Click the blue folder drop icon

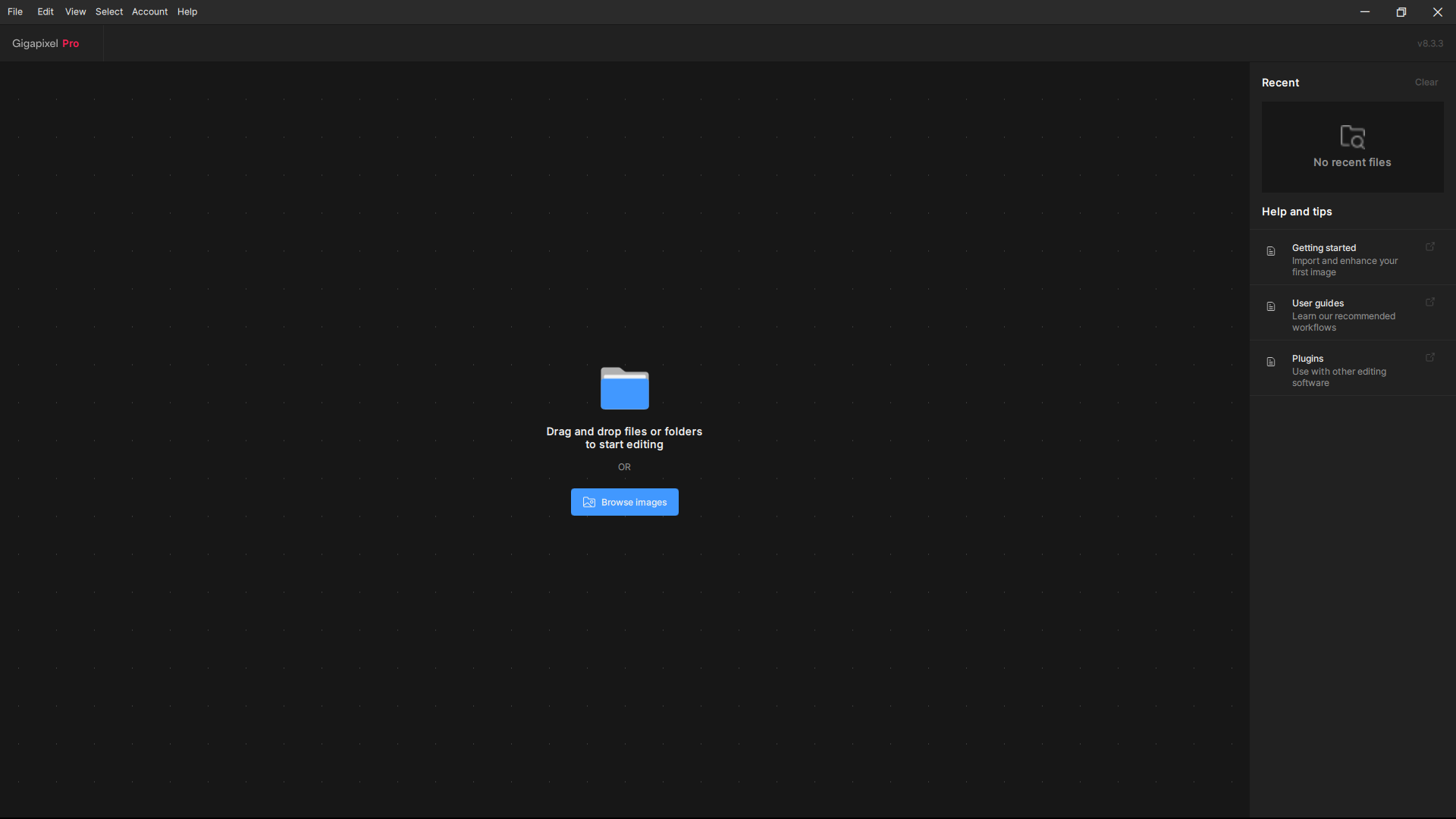pyautogui.click(x=624, y=388)
